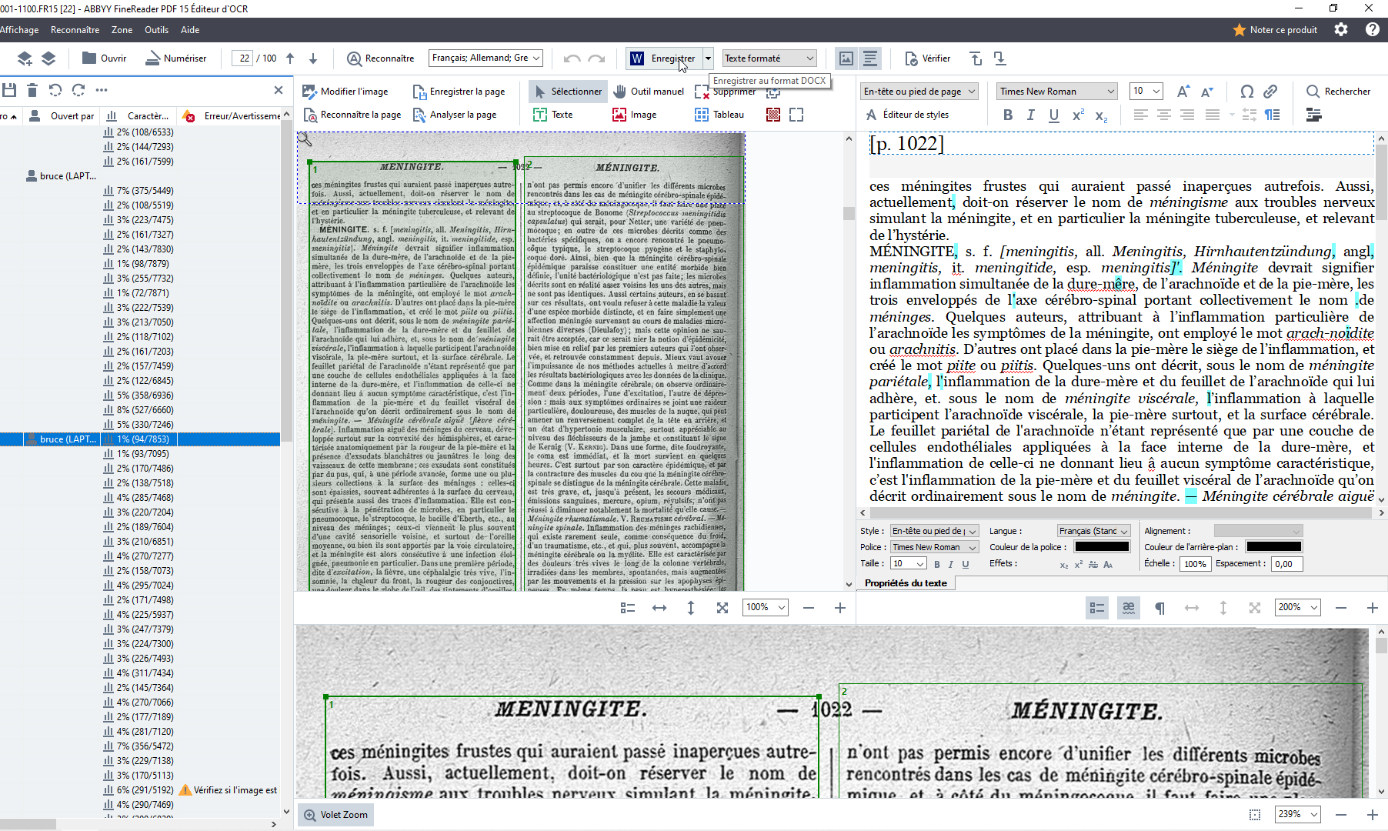Click the Ouvrir folder button
The image size is (1388, 831).
pyautogui.click(x=104, y=58)
